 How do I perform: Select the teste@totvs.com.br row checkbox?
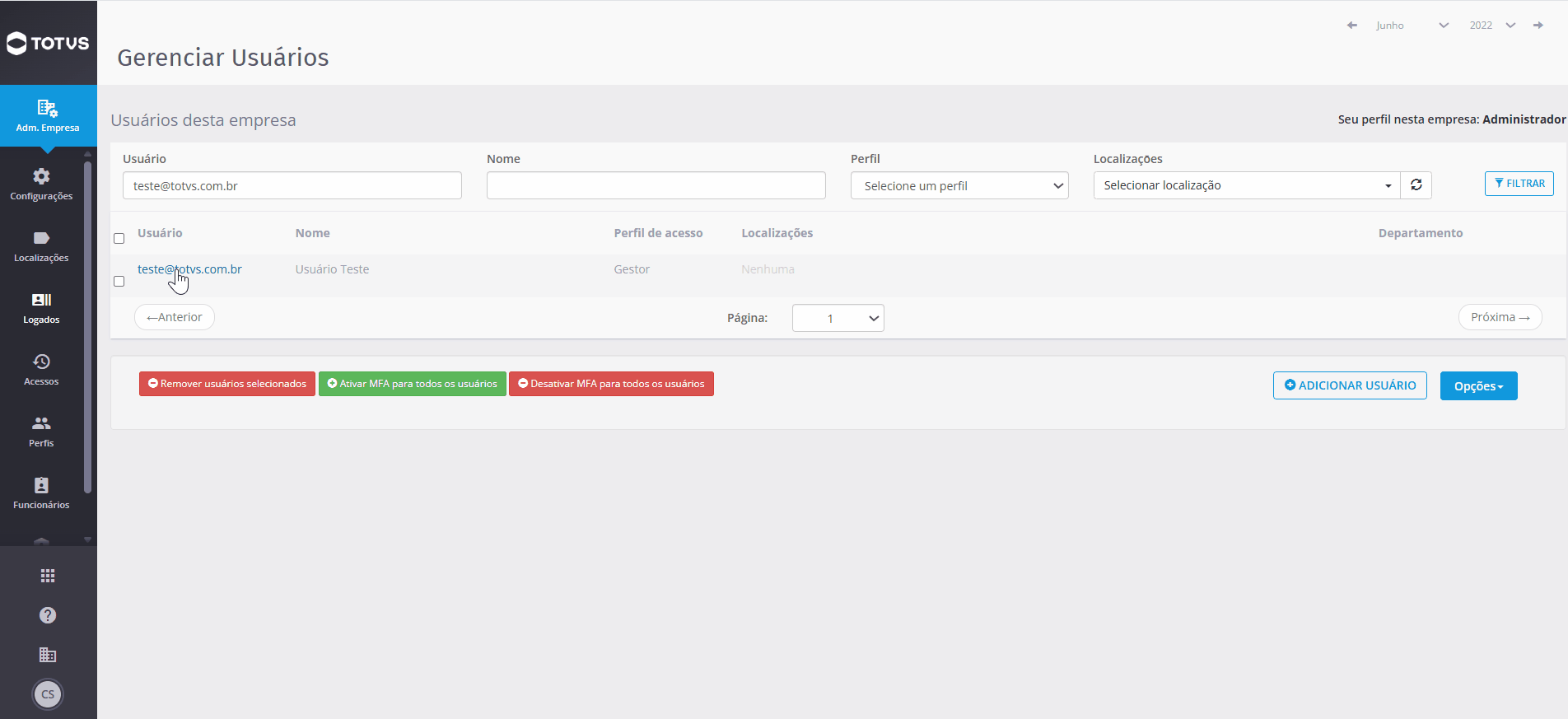pyautogui.click(x=119, y=282)
